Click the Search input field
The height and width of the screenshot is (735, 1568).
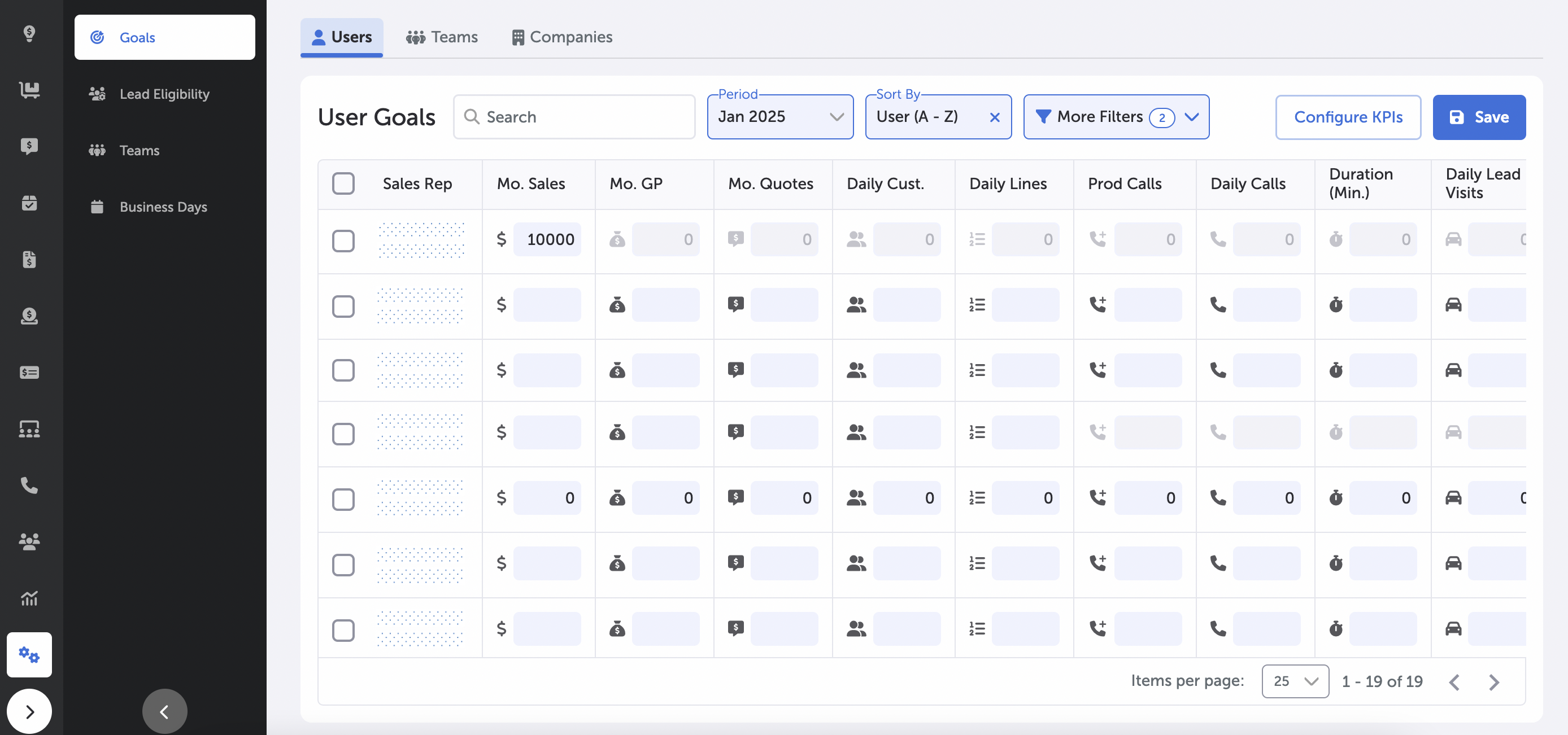[574, 117]
